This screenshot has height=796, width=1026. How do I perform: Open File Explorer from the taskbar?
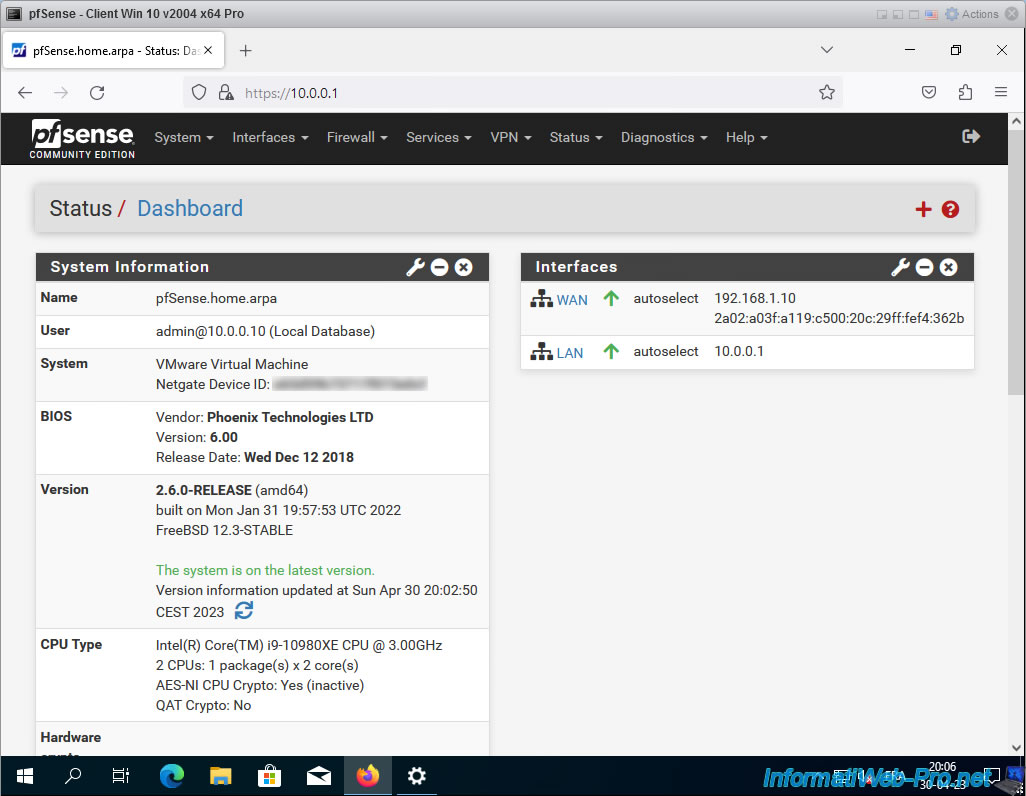pyautogui.click(x=221, y=776)
